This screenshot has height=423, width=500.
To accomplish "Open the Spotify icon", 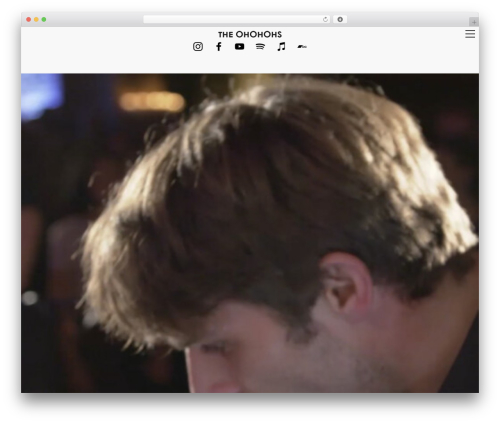I will (260, 46).
